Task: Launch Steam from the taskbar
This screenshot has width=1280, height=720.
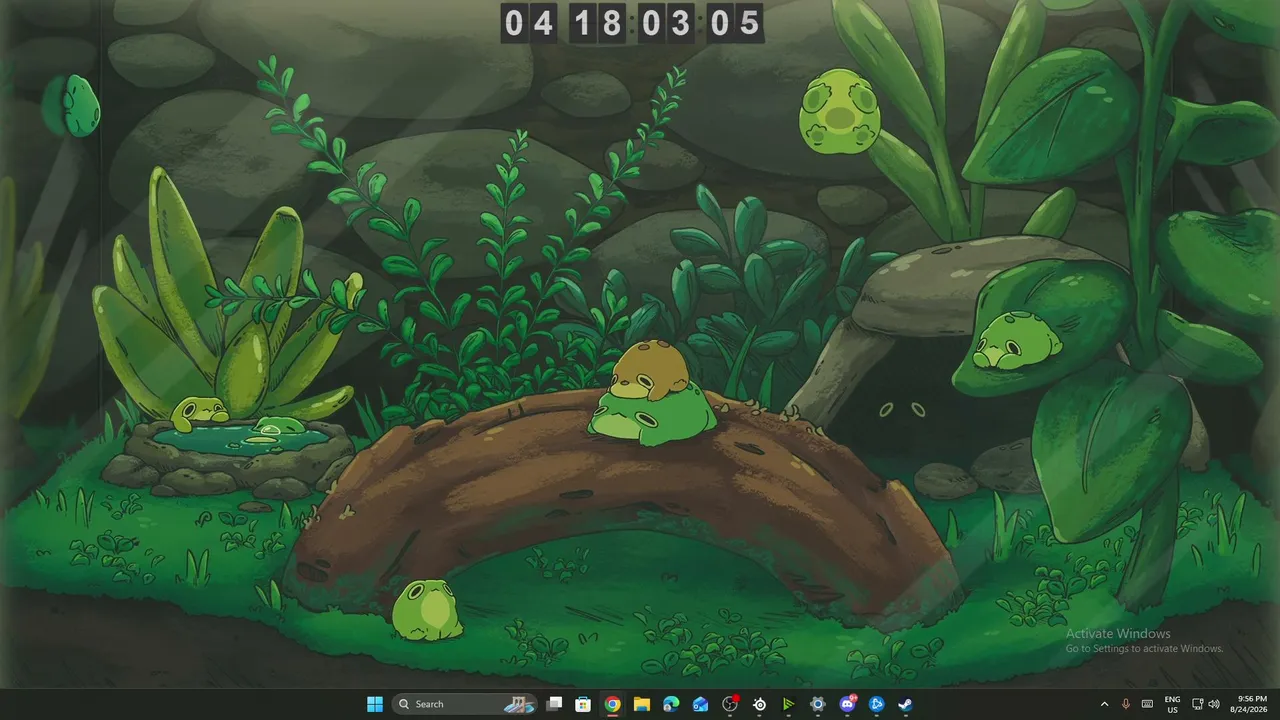Action: 906,704
